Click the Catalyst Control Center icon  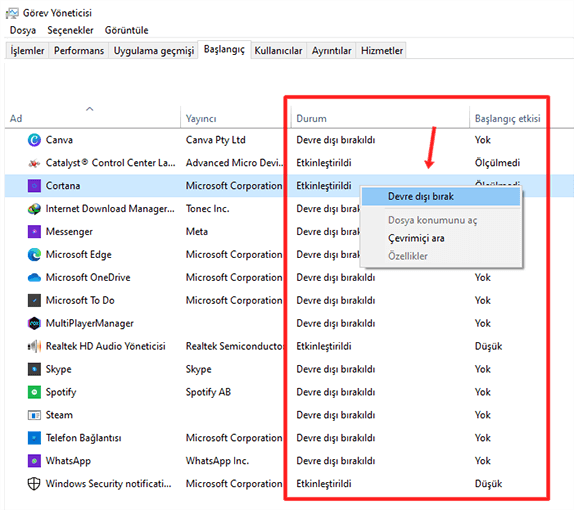34,163
